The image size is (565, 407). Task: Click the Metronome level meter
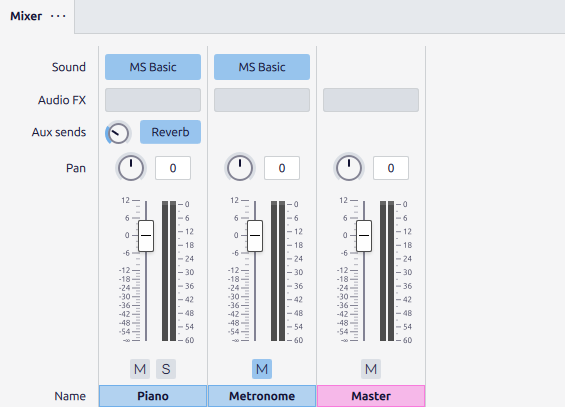tap(278, 271)
